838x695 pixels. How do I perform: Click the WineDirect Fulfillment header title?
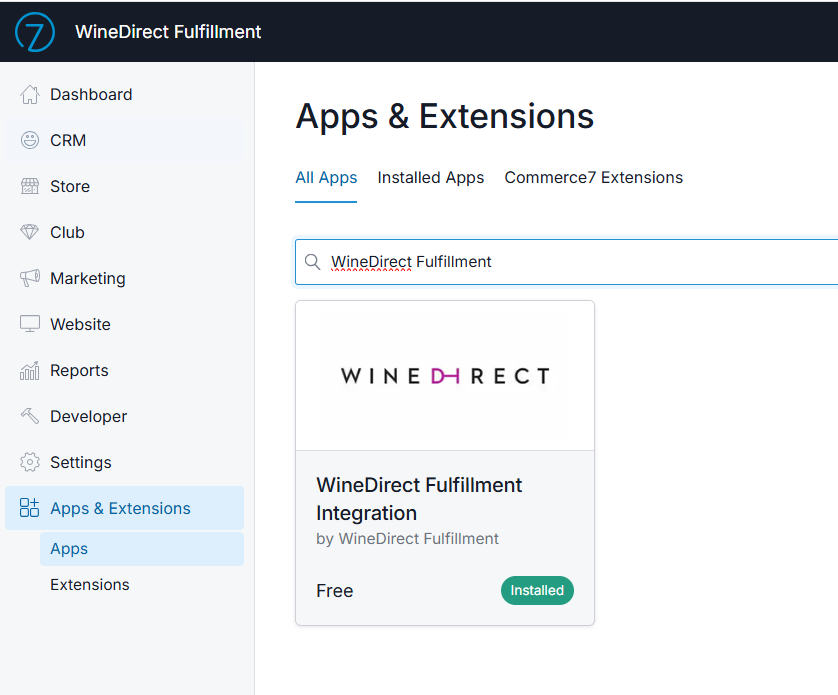tap(168, 32)
